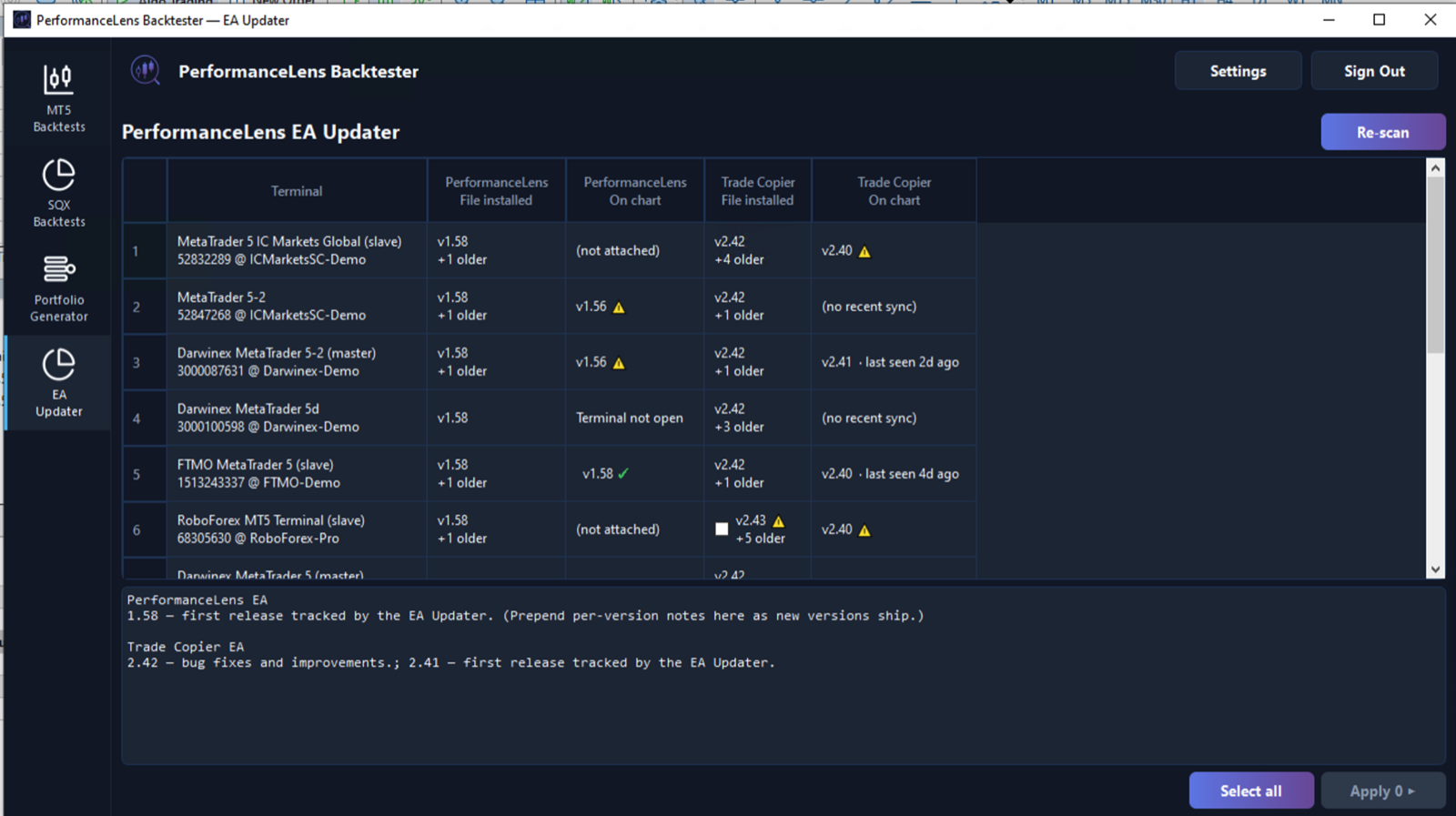
Task: Click green checkmark next to v1.58 in FTMO row
Action: pos(623,474)
